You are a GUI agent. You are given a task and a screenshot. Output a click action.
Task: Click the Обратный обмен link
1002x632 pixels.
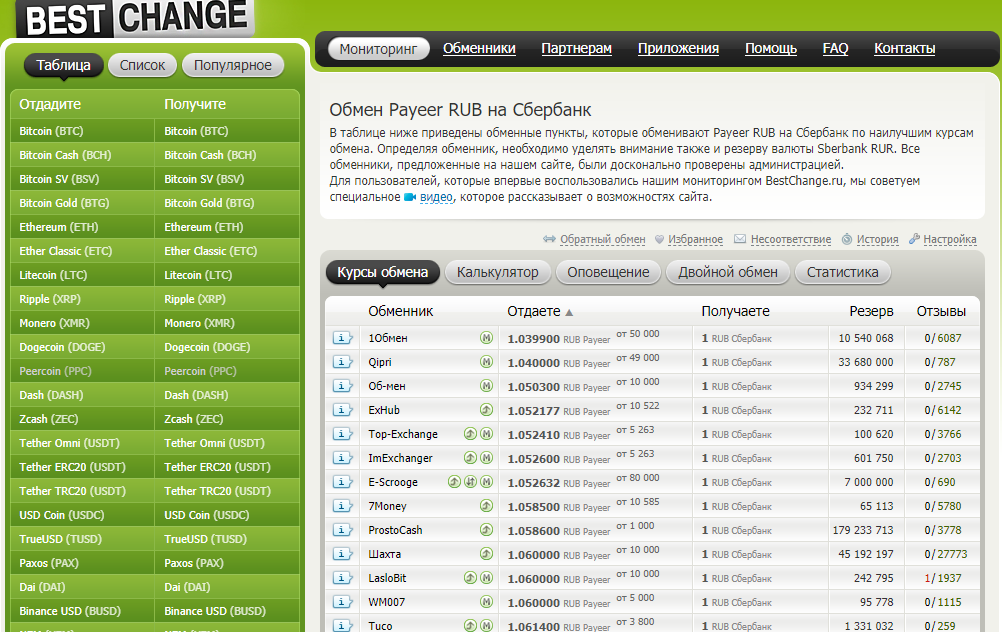[603, 239]
